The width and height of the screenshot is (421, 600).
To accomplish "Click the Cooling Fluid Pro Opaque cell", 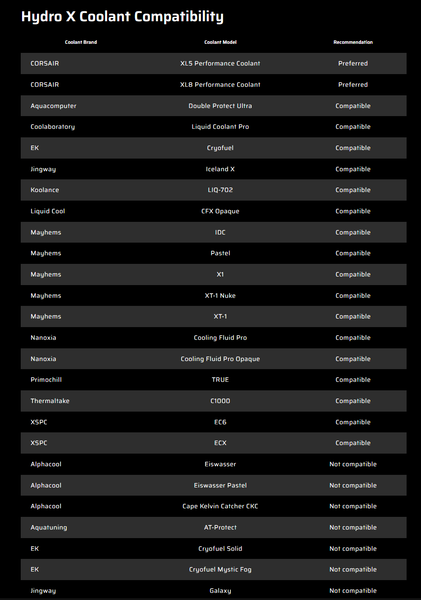I will [x=220, y=359].
